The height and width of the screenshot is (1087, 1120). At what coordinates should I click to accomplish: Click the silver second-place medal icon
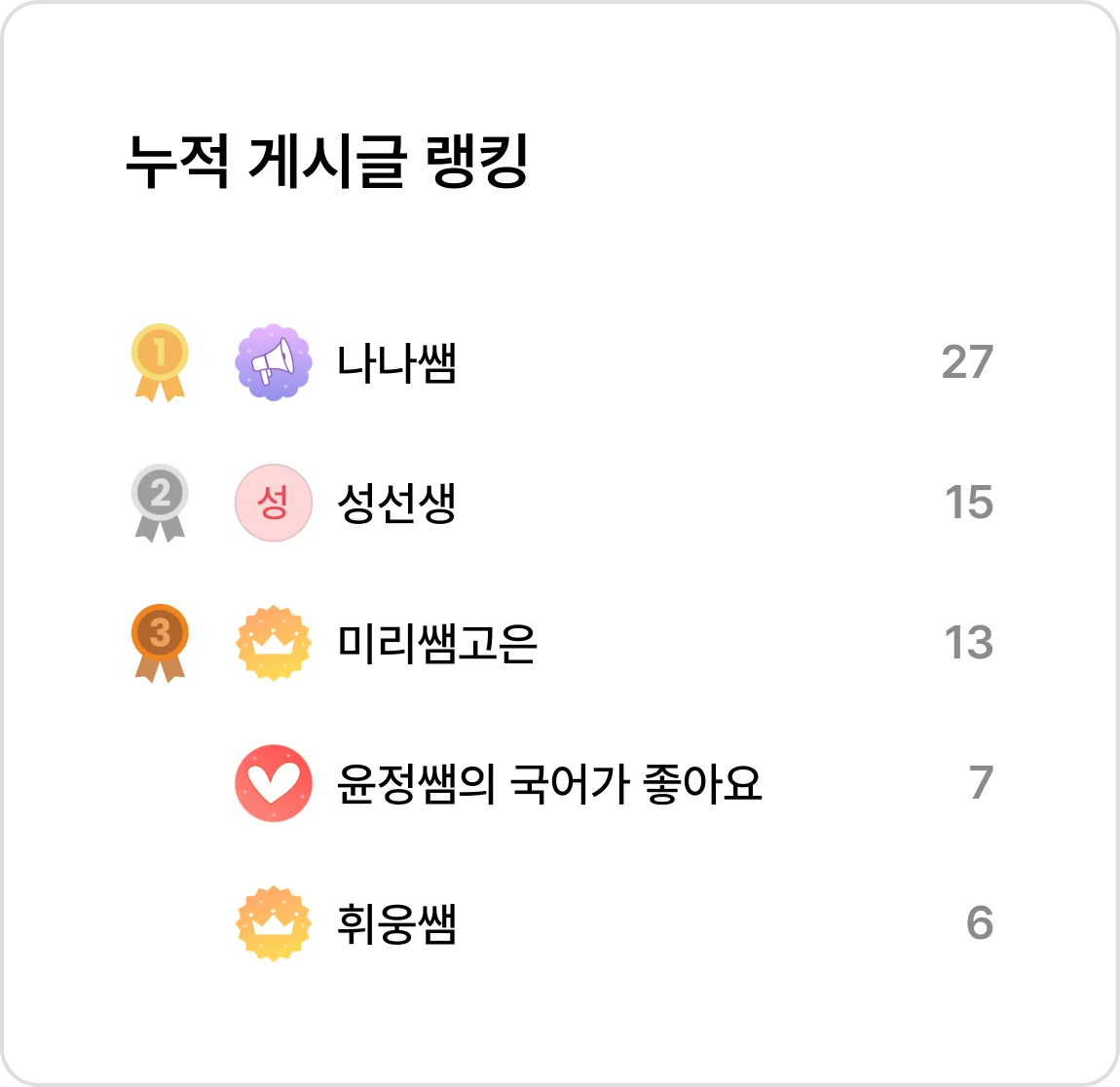pos(160,503)
